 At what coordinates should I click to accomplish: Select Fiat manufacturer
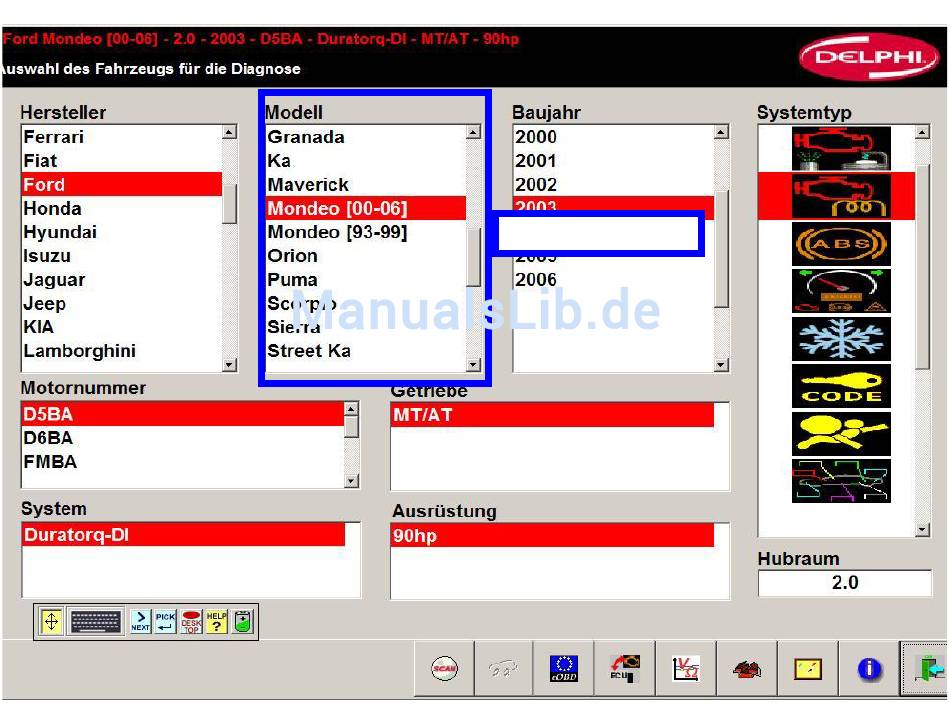[122, 161]
